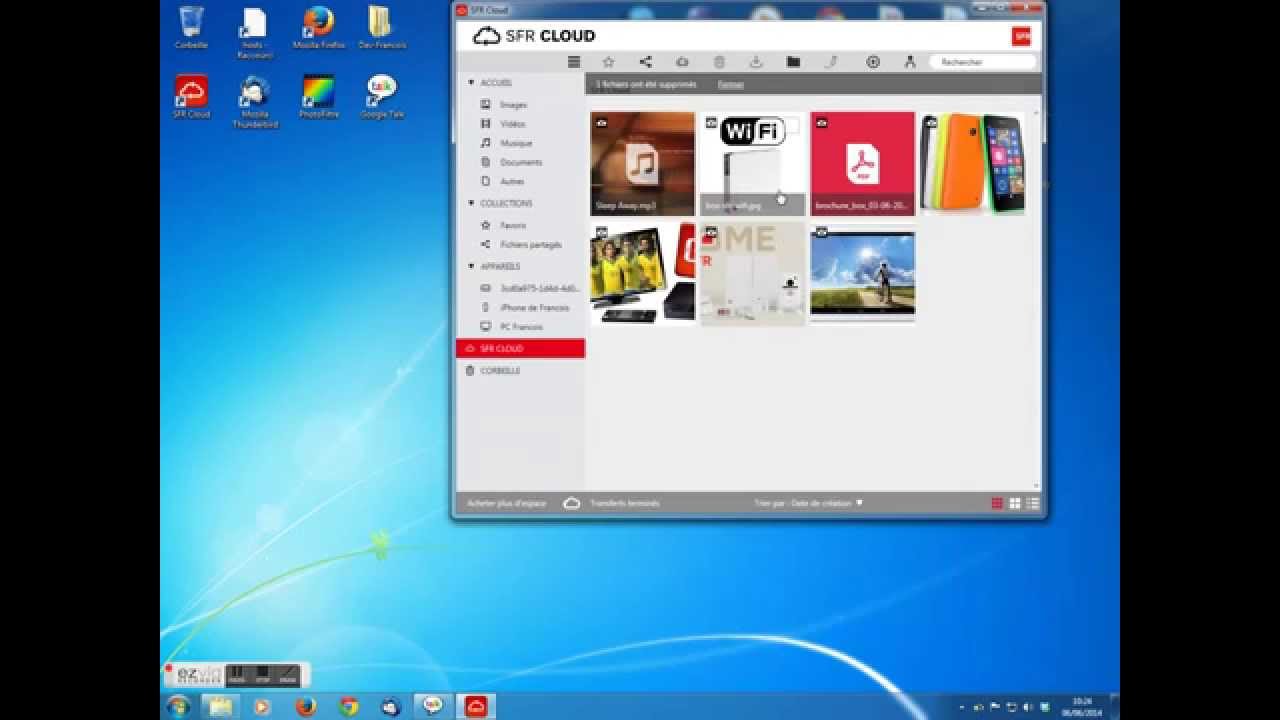The height and width of the screenshot is (720, 1280).
Task: Click the trash delete toolbar icon
Action: [719, 62]
